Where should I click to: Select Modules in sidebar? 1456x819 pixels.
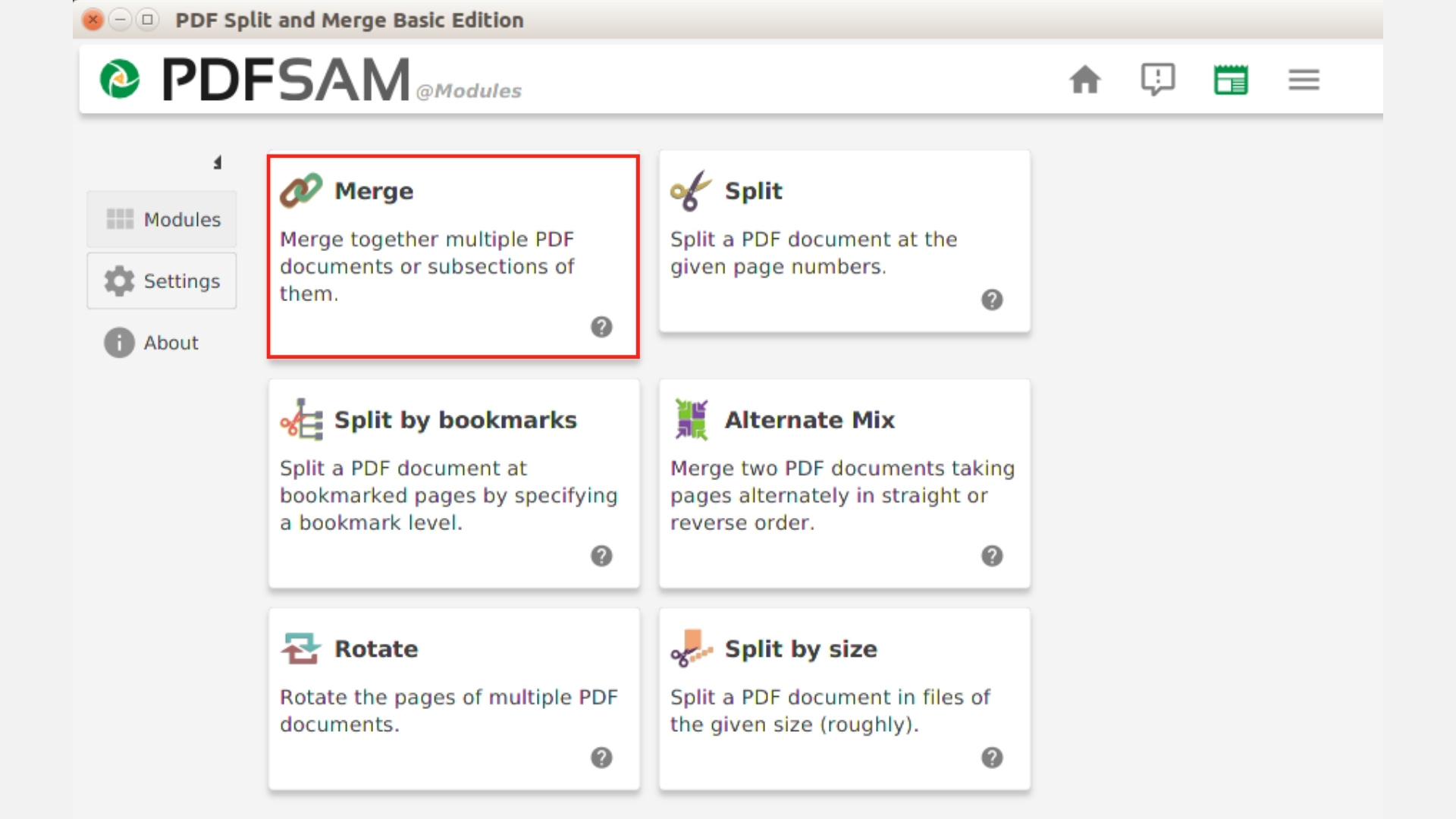pyautogui.click(x=162, y=219)
